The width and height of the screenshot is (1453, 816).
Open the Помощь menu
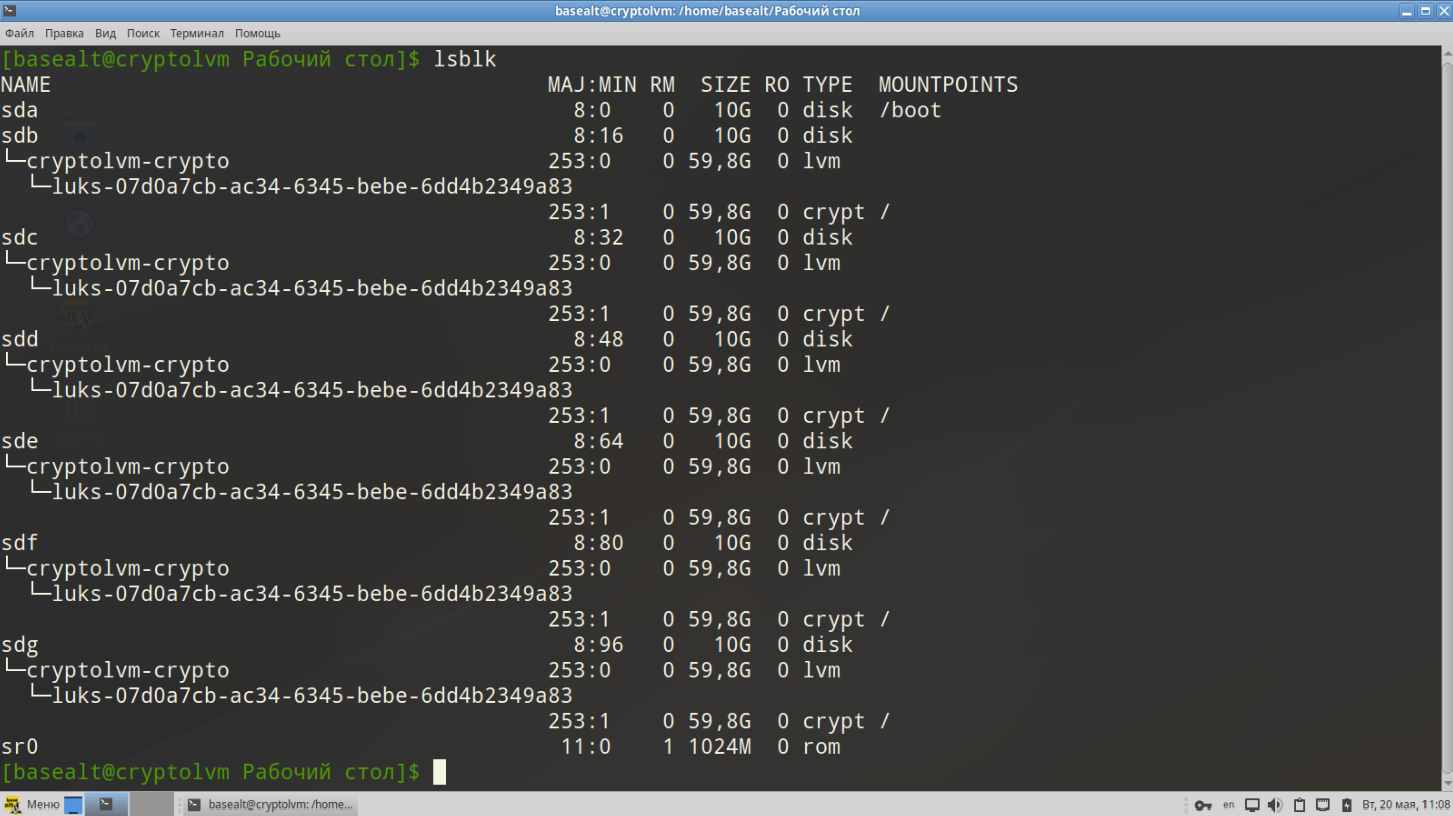257,33
